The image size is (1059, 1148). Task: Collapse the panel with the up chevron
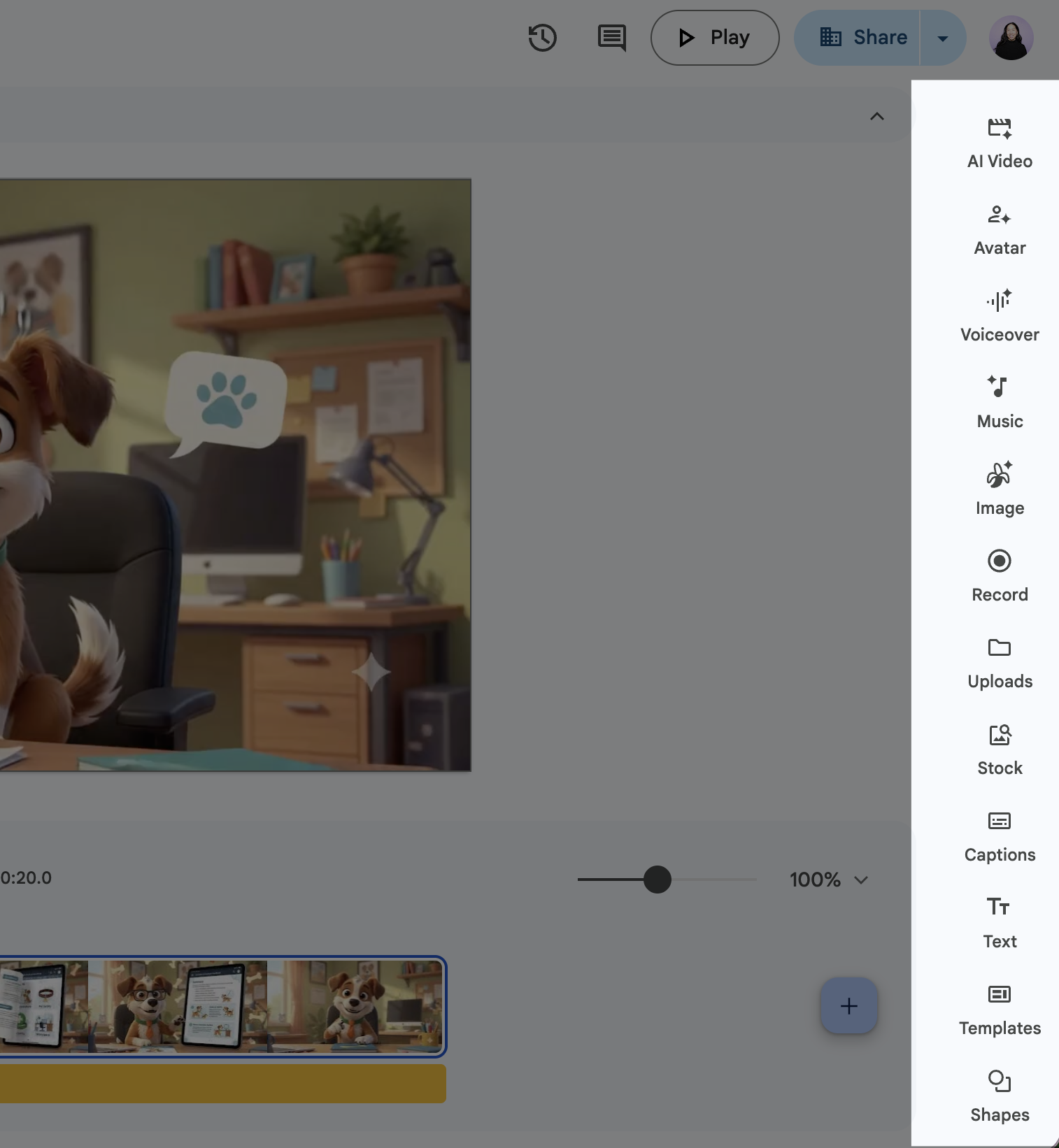877,116
